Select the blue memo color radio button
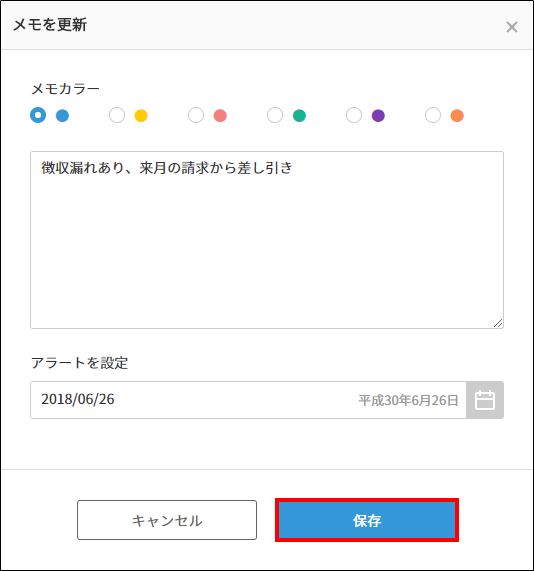534x571 pixels. coord(38,115)
